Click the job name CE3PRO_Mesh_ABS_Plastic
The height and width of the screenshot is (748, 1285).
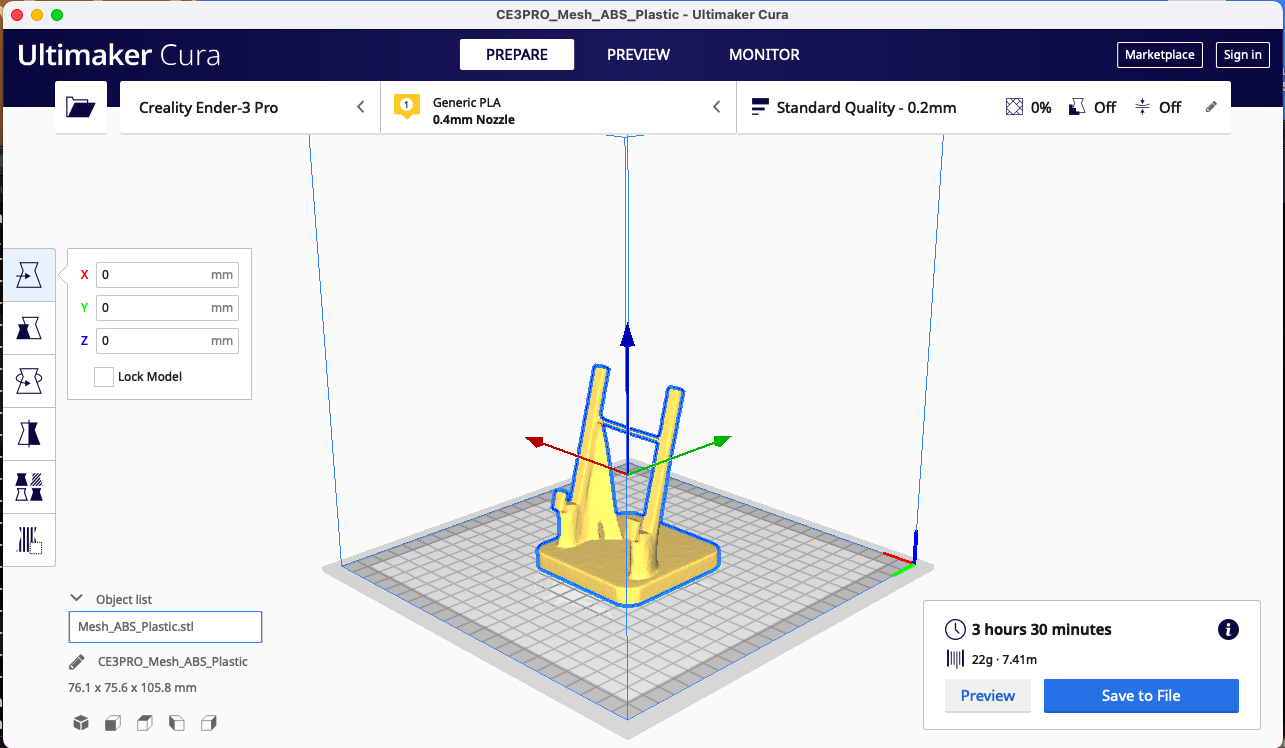point(173,662)
